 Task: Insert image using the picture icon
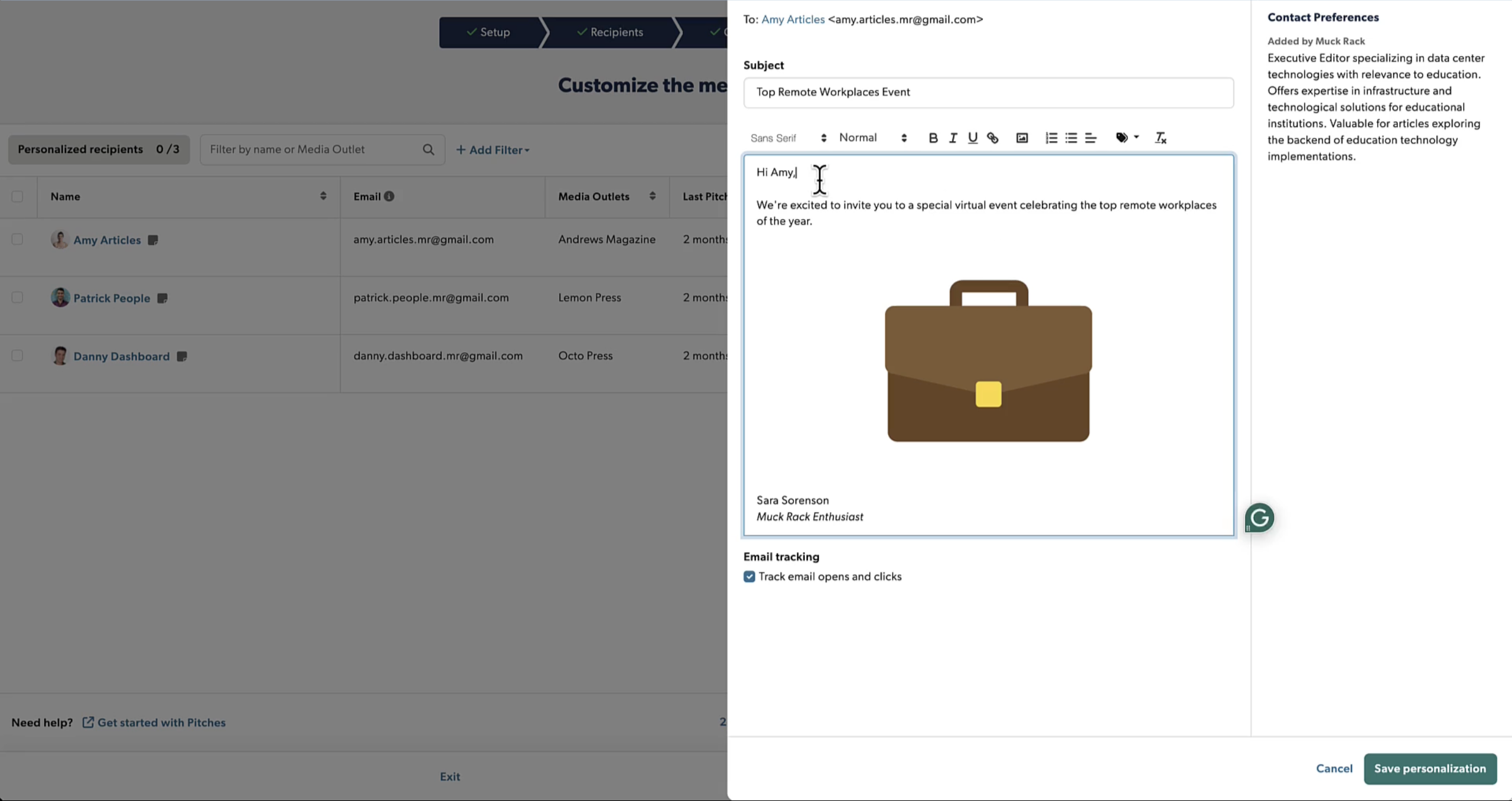click(x=1022, y=138)
